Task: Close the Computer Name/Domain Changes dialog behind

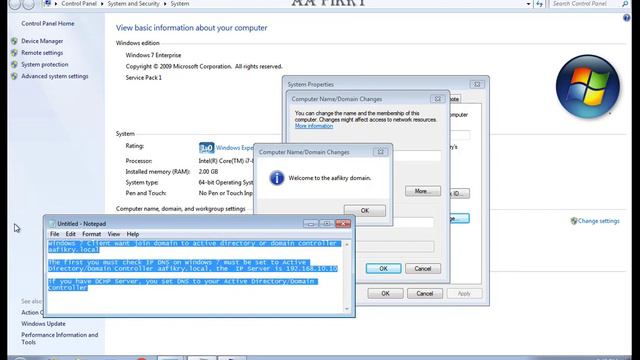Action: pos(438,99)
